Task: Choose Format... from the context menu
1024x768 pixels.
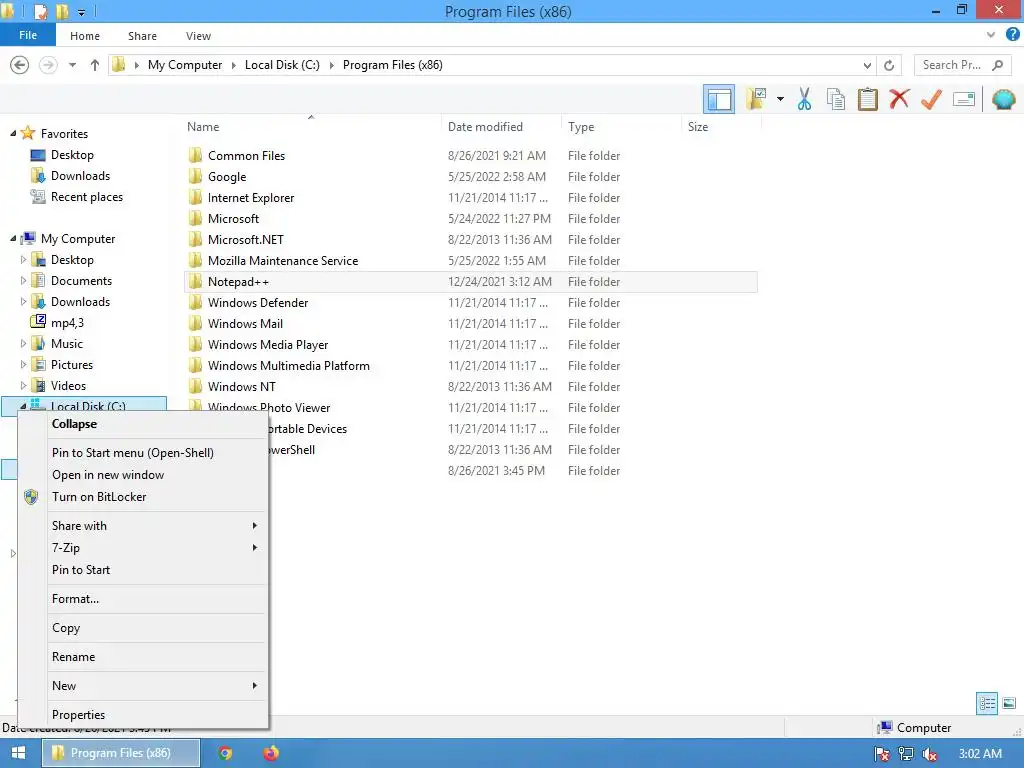Action: pos(157,599)
